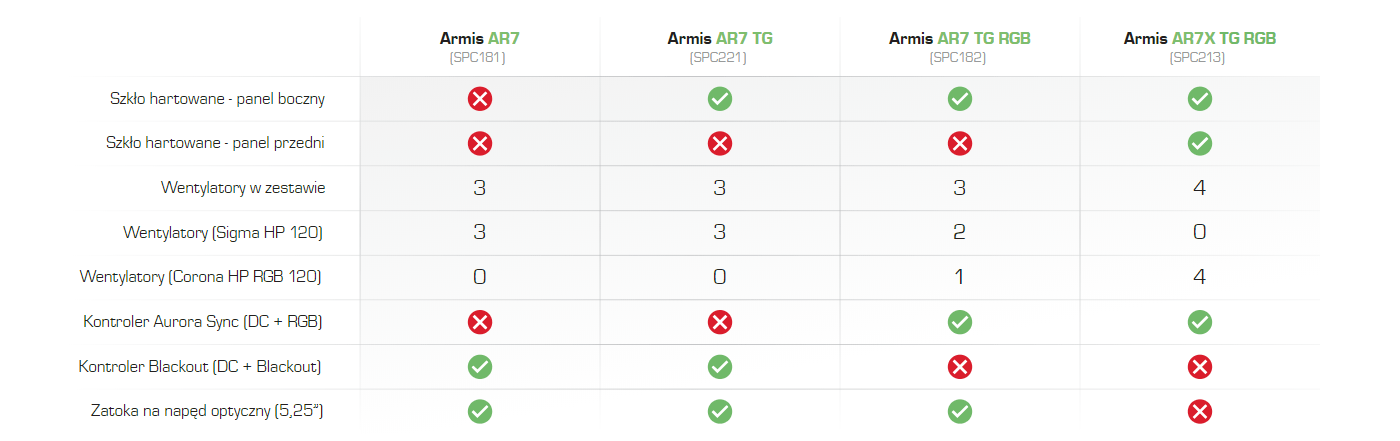
Task: Click green check for AR7 TG Blackout controller
Action: [720, 367]
